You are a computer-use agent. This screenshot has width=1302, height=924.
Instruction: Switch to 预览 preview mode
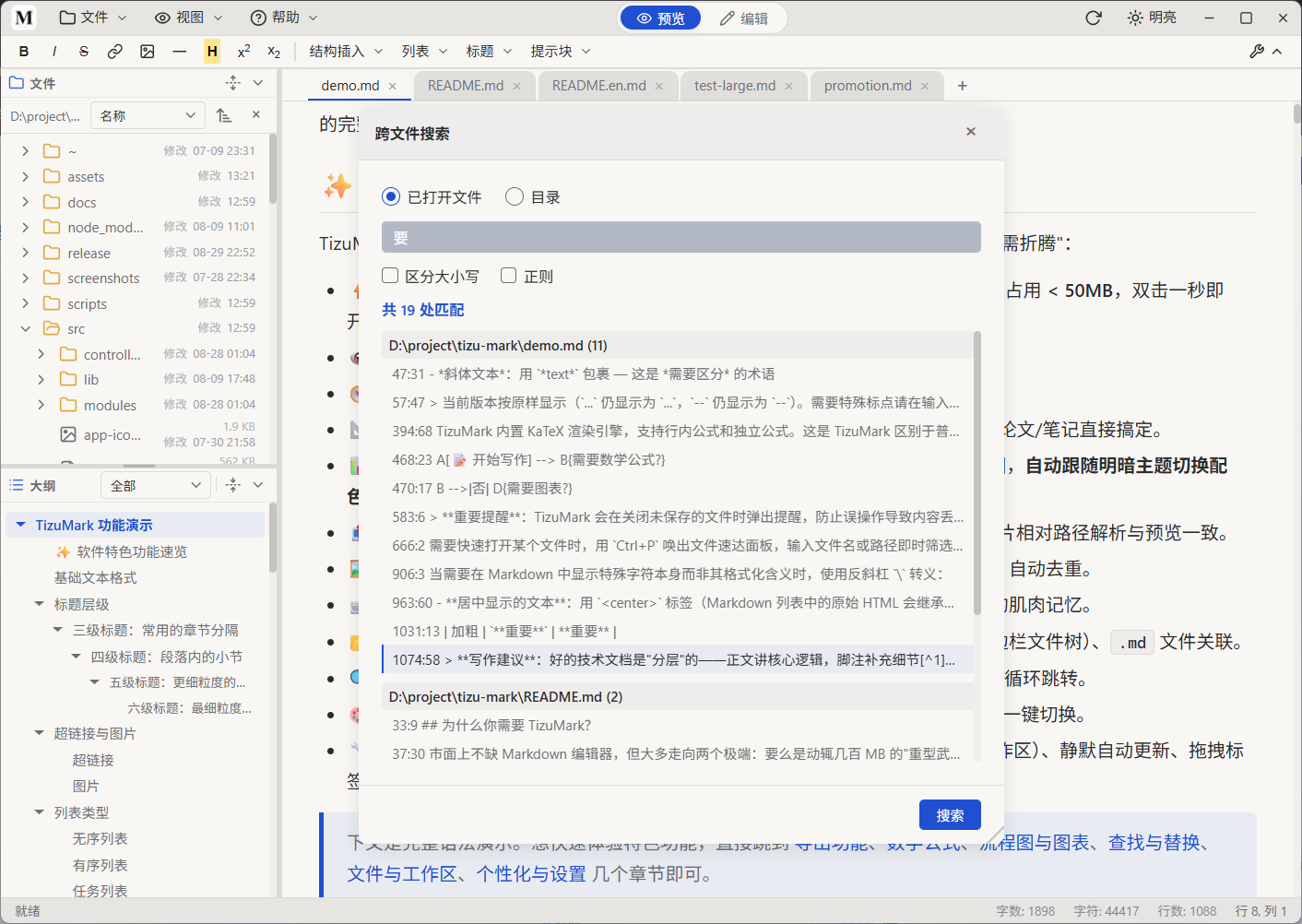pos(660,18)
